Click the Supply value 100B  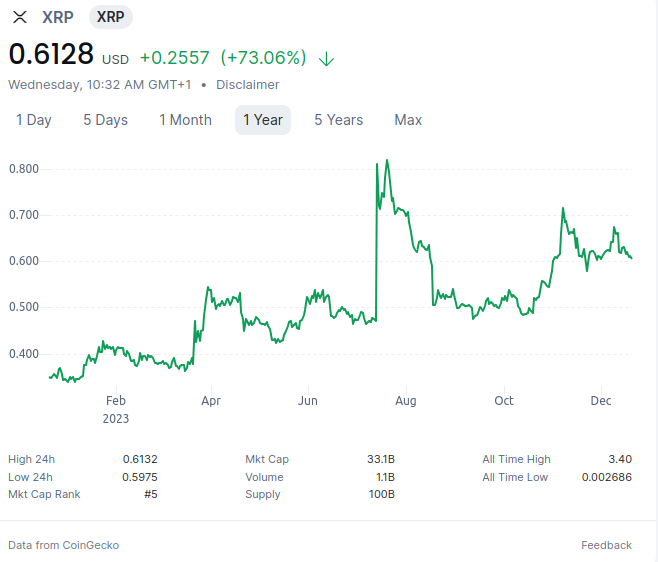382,494
